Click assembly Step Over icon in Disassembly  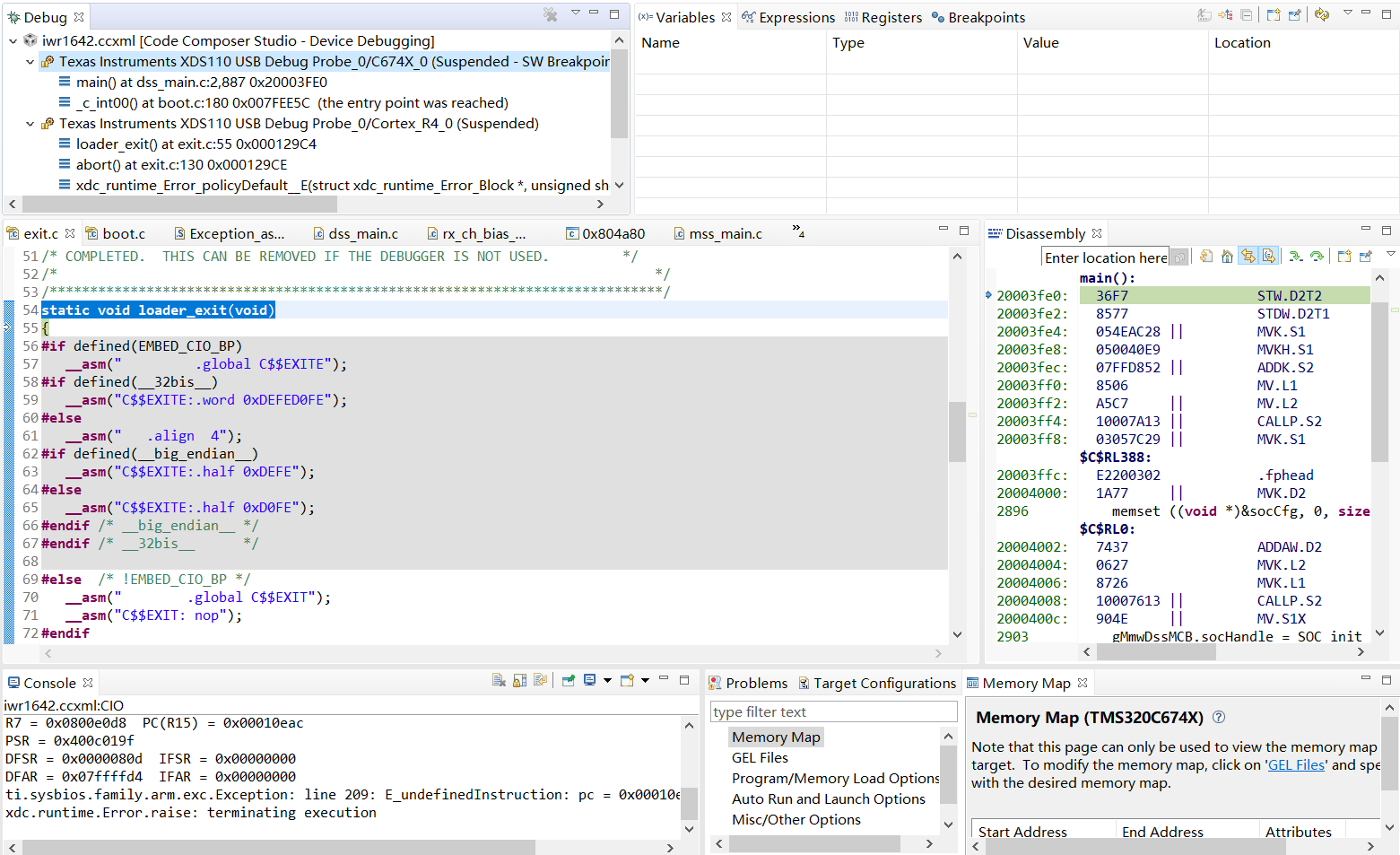(1317, 257)
